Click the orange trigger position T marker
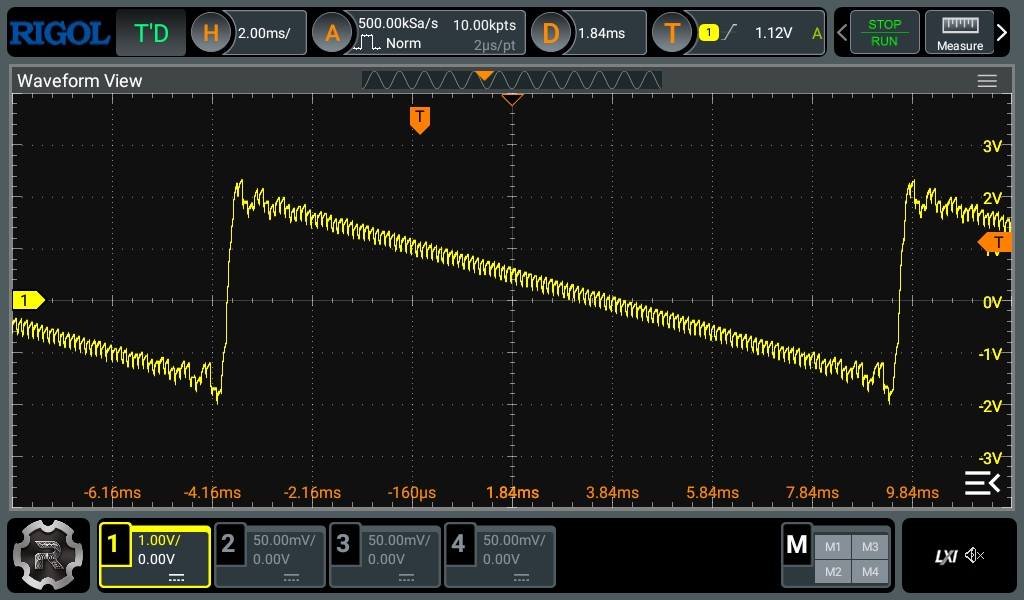Screen dimensions: 1024x600 coord(419,121)
